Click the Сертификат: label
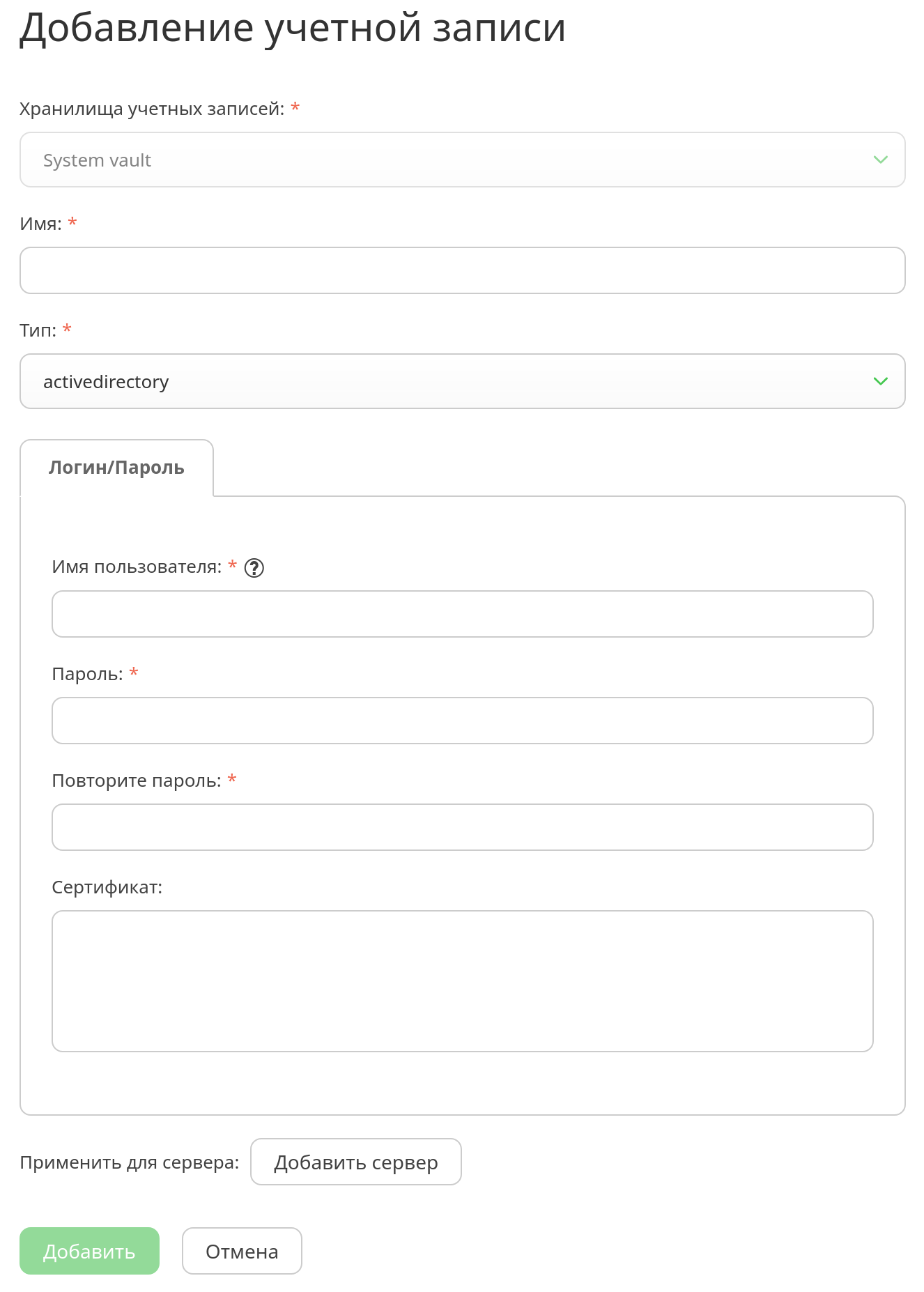924x1292 pixels. 107,887
